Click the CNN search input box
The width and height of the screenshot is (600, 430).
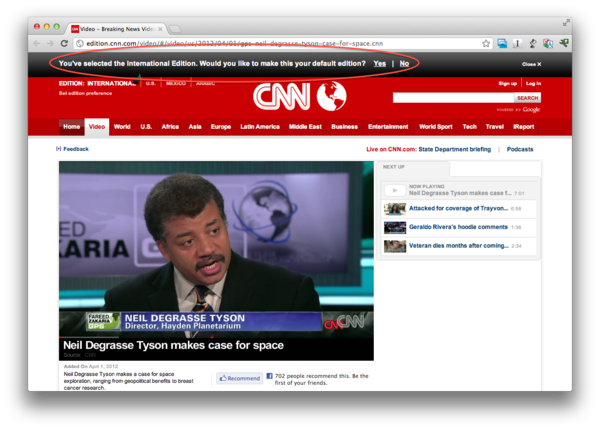453,98
